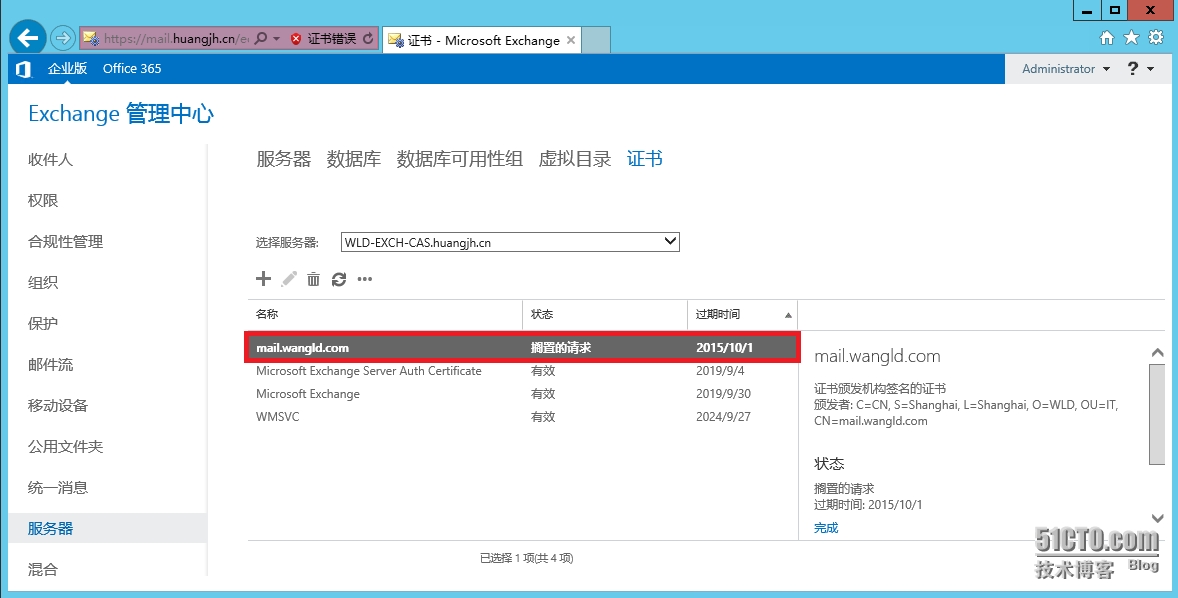Open a new blank browser tab
1178x598 pixels.
click(x=596, y=40)
